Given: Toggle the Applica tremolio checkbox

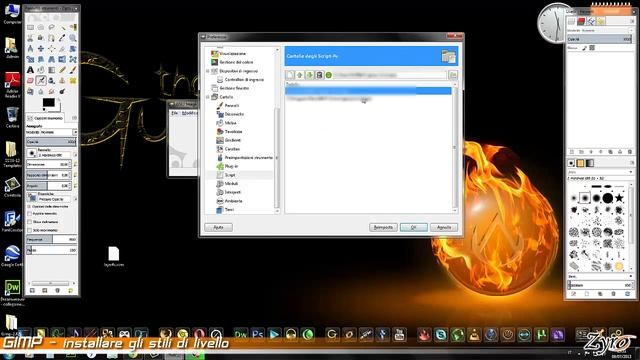Looking at the screenshot, I should [30, 214].
